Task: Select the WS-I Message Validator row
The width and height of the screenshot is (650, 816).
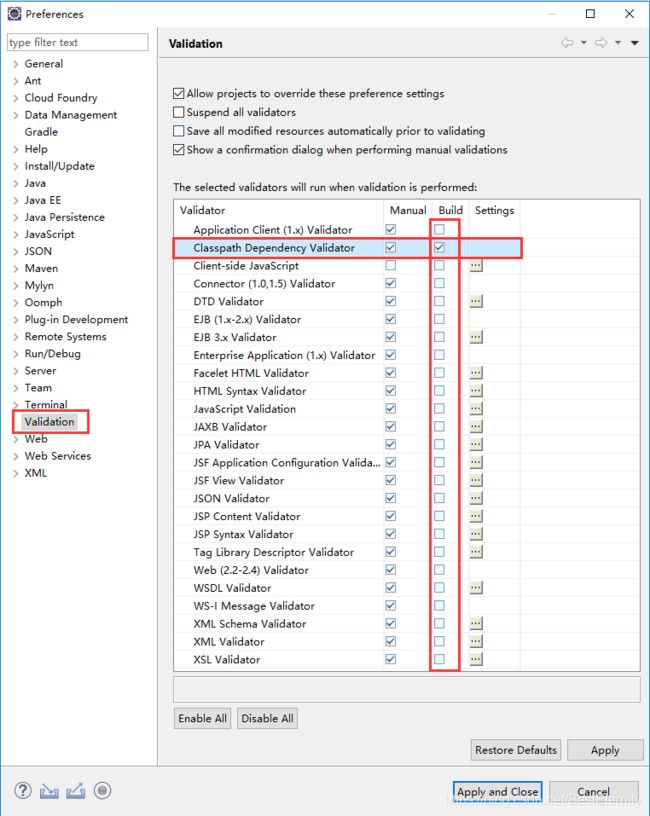Action: (x=347, y=605)
